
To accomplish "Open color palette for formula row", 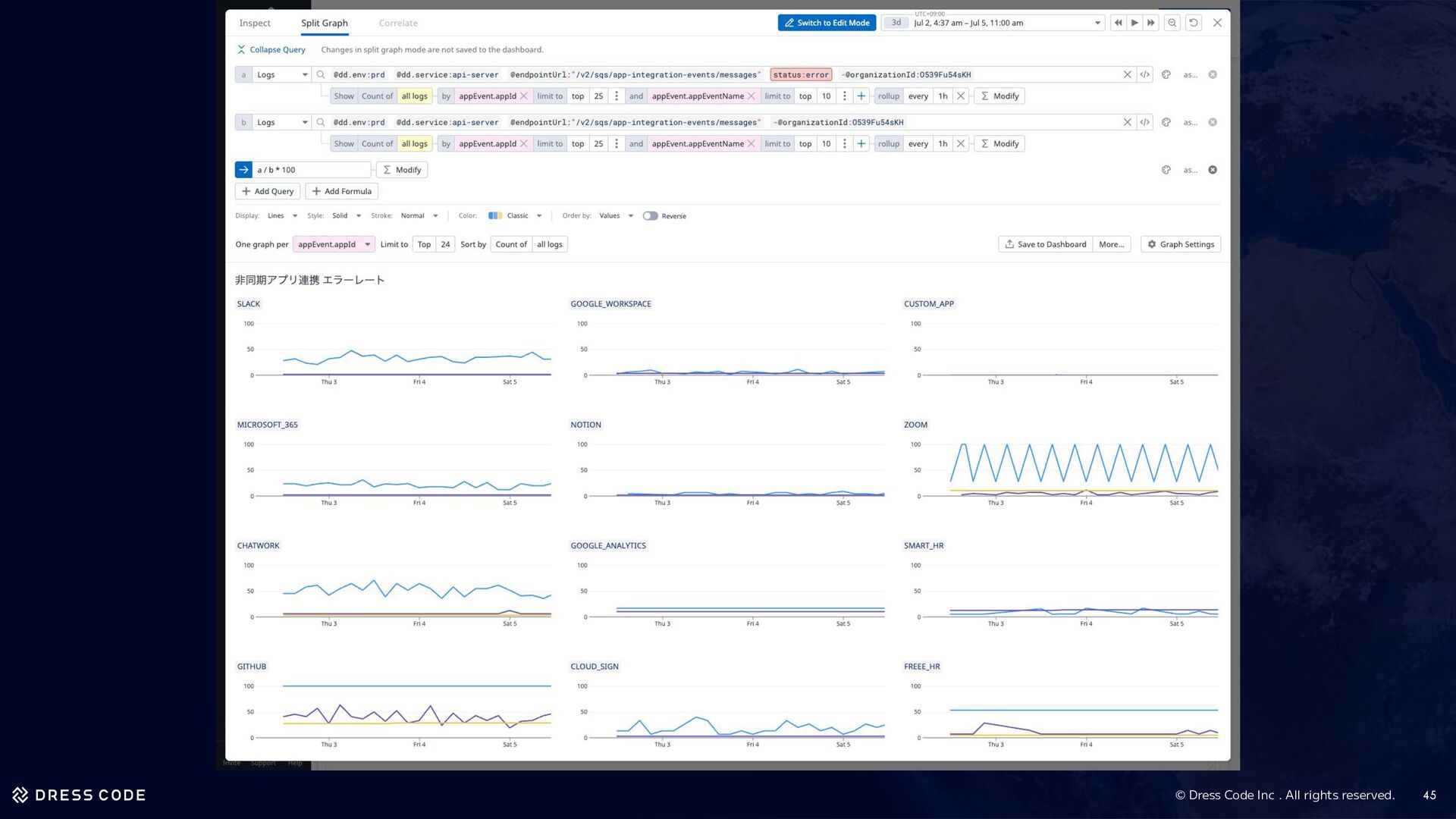I will 1166,170.
